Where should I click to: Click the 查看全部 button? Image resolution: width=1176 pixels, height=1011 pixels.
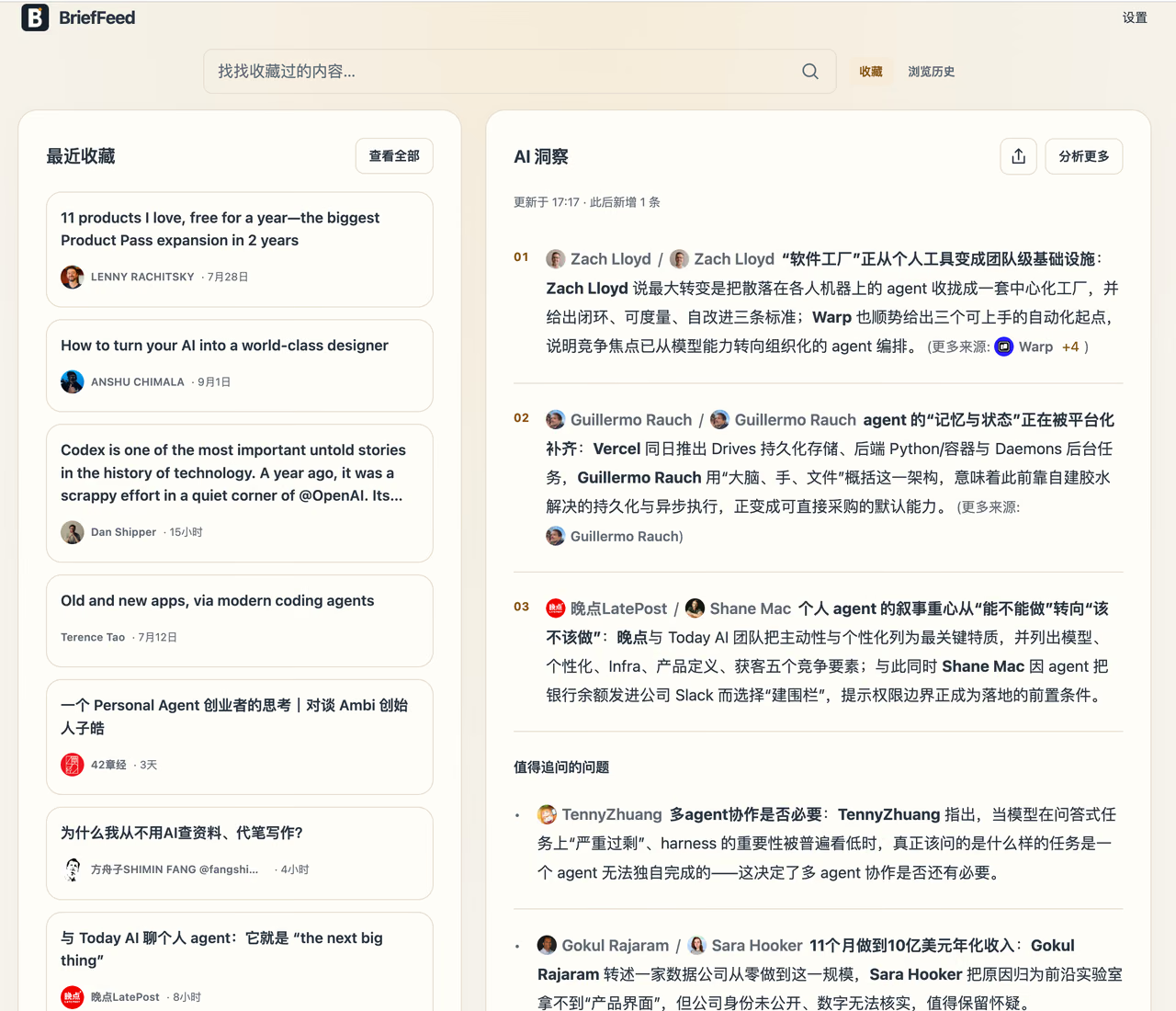[394, 156]
